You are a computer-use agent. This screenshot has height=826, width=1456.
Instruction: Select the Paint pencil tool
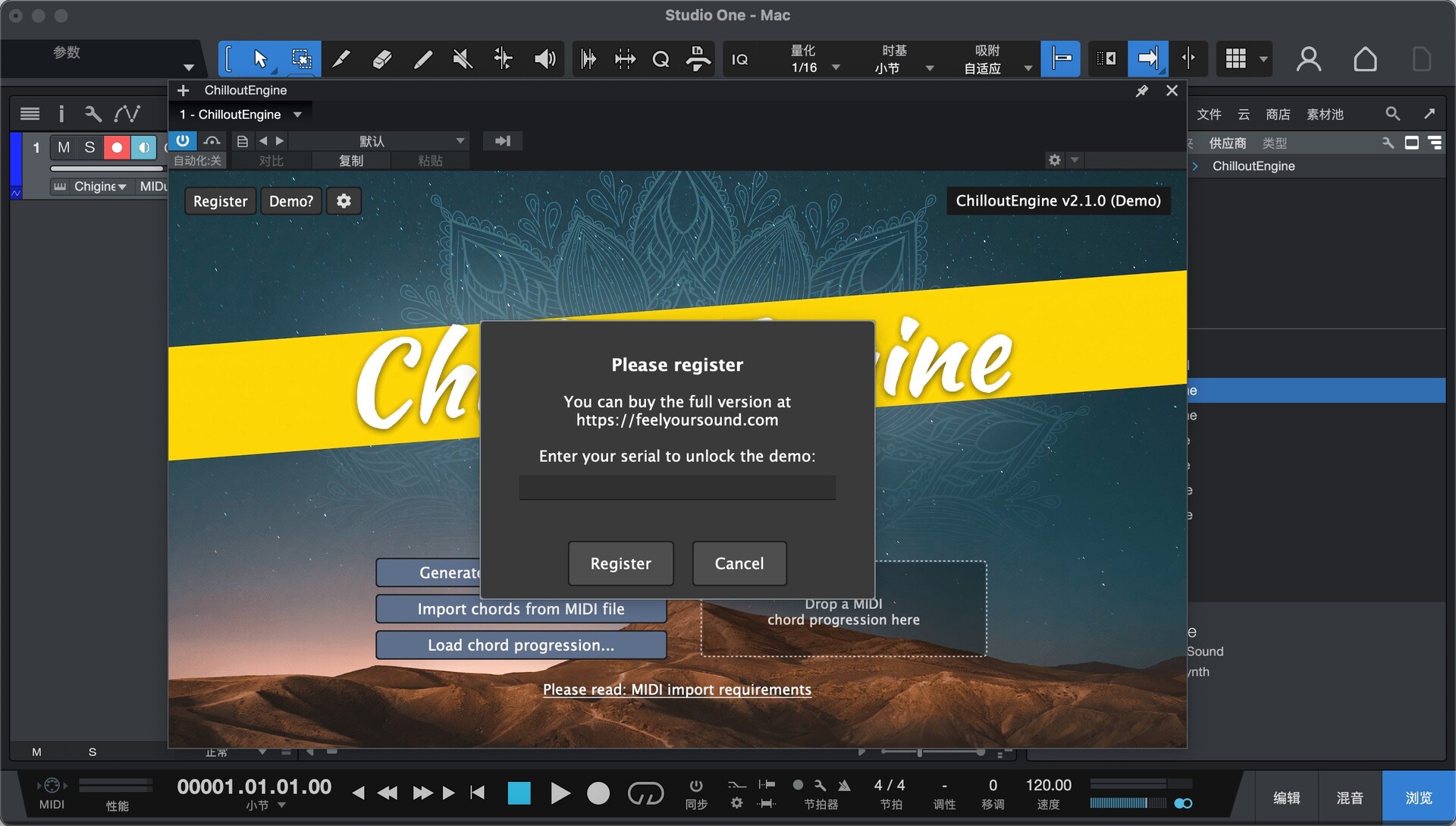click(x=422, y=58)
